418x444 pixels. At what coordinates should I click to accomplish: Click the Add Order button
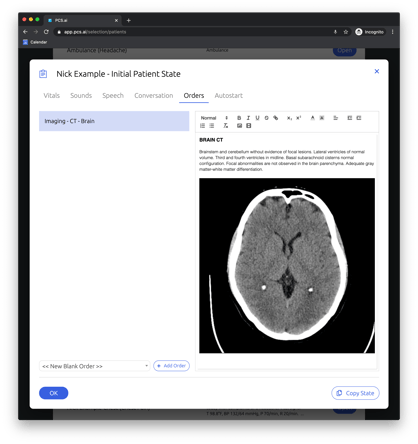tap(171, 366)
